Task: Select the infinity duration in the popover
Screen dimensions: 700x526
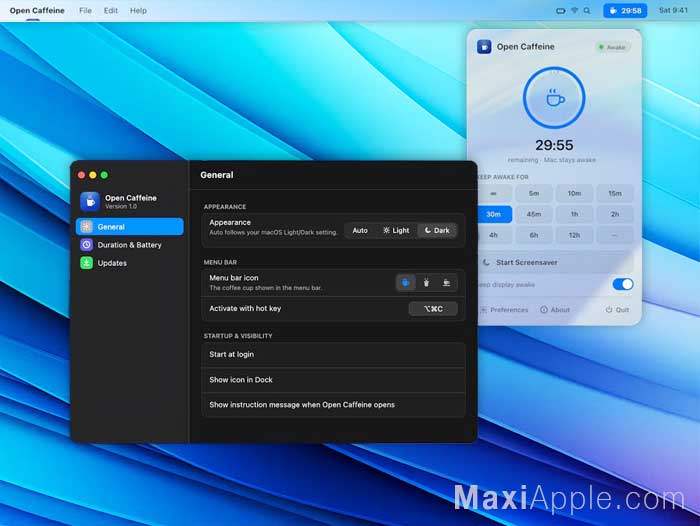Action: pos(493,193)
